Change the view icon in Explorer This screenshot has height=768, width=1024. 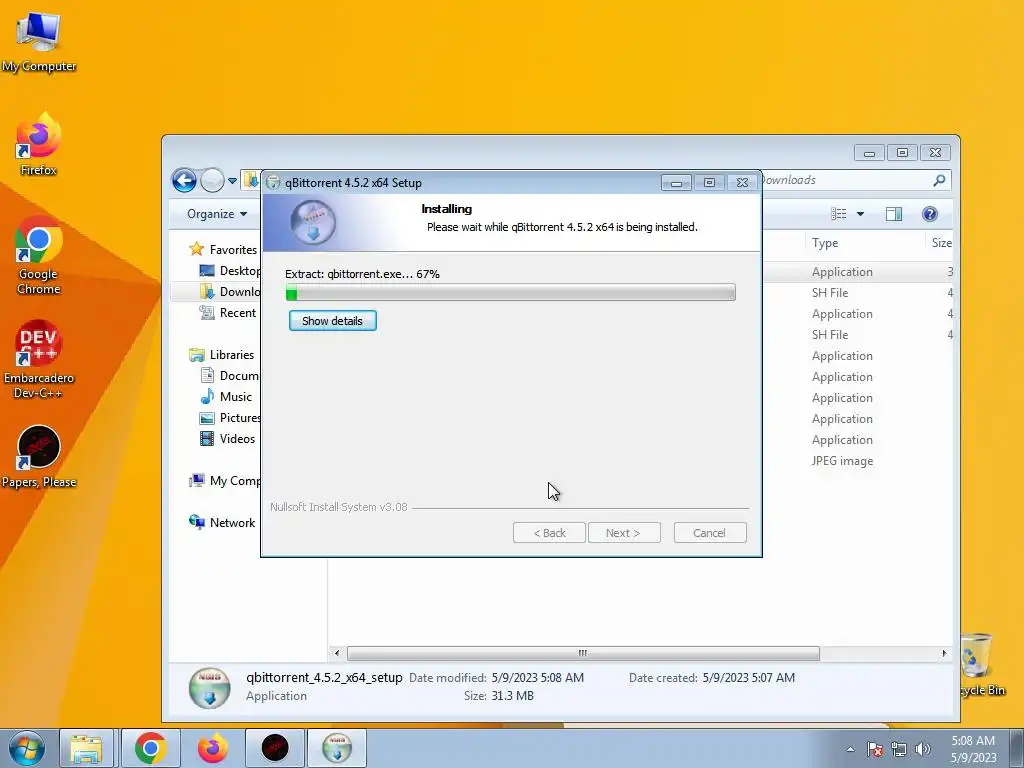[839, 214]
